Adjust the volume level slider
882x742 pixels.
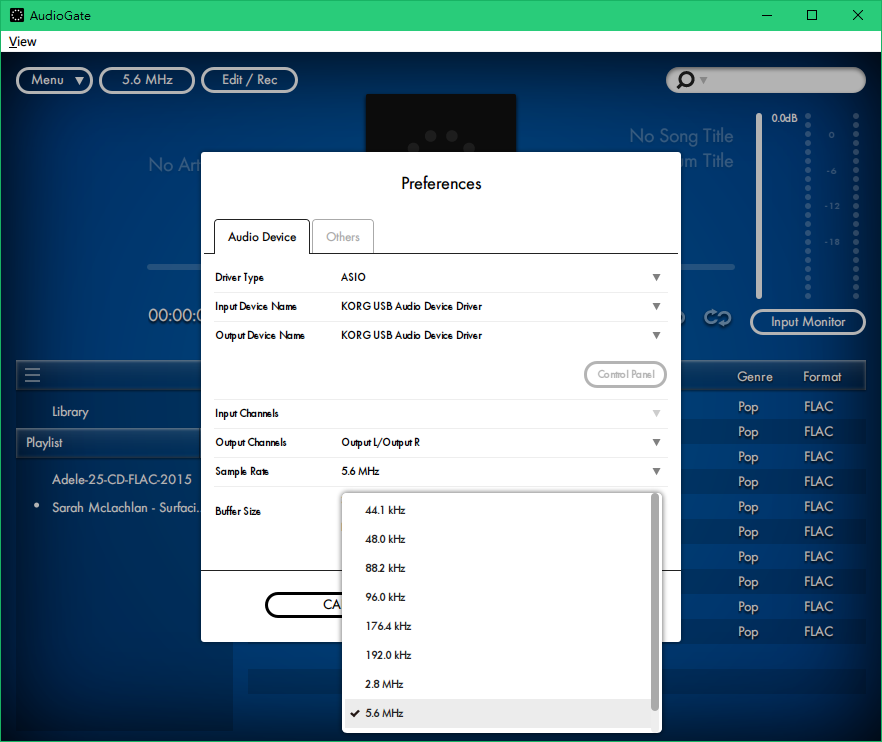(759, 206)
